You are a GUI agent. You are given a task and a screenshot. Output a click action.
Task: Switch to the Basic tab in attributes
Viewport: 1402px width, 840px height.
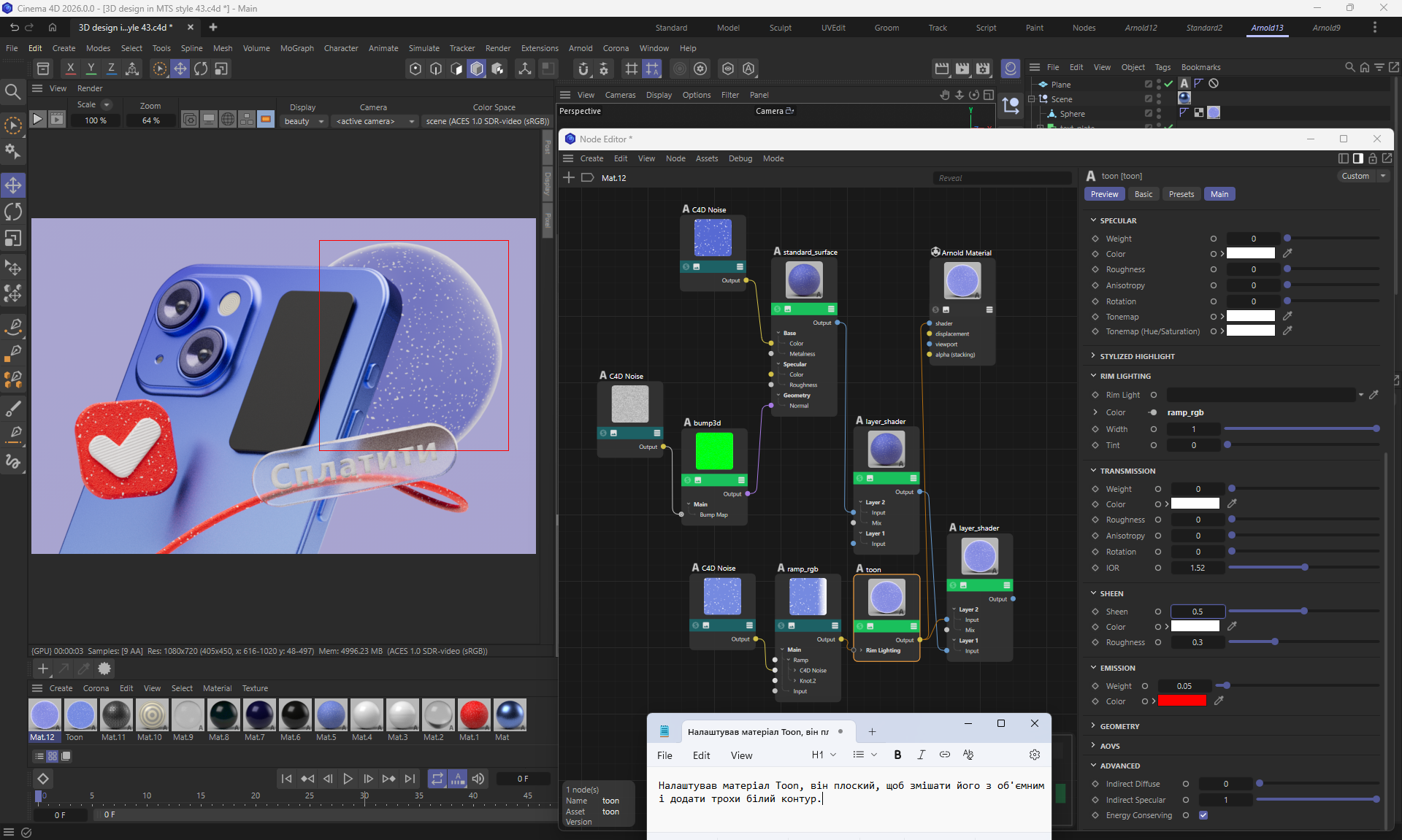(x=1144, y=194)
